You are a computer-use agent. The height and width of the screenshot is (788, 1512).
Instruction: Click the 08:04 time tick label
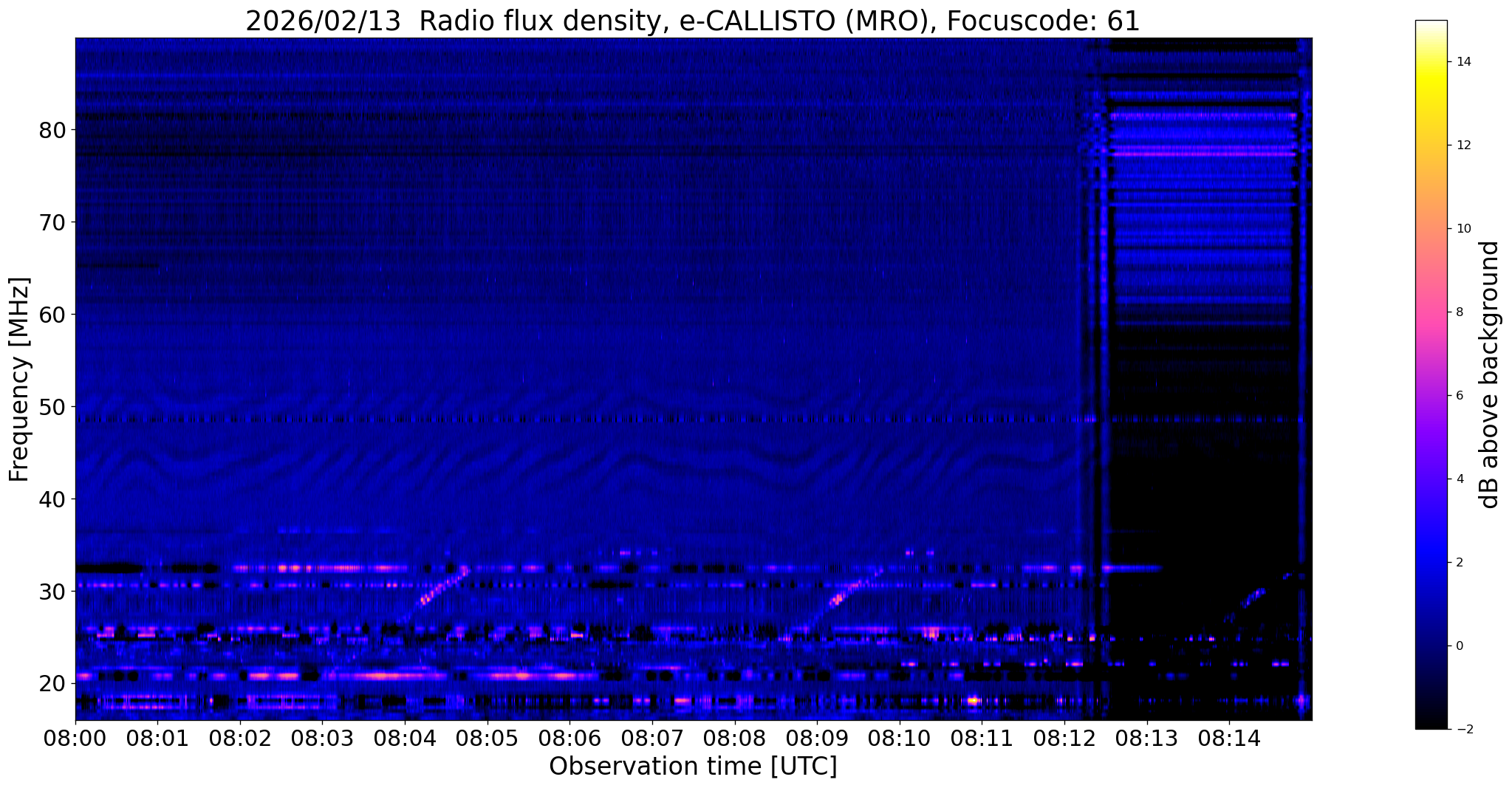(x=405, y=738)
